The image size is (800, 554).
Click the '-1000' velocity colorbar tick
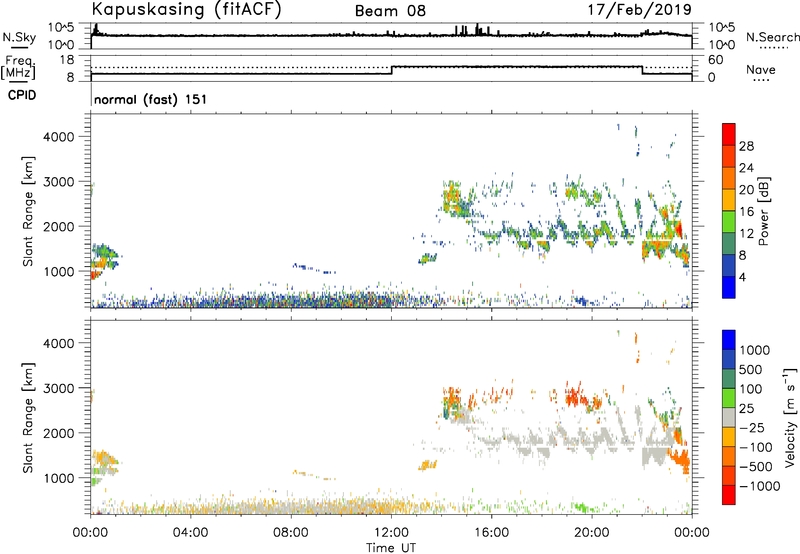pos(759,486)
